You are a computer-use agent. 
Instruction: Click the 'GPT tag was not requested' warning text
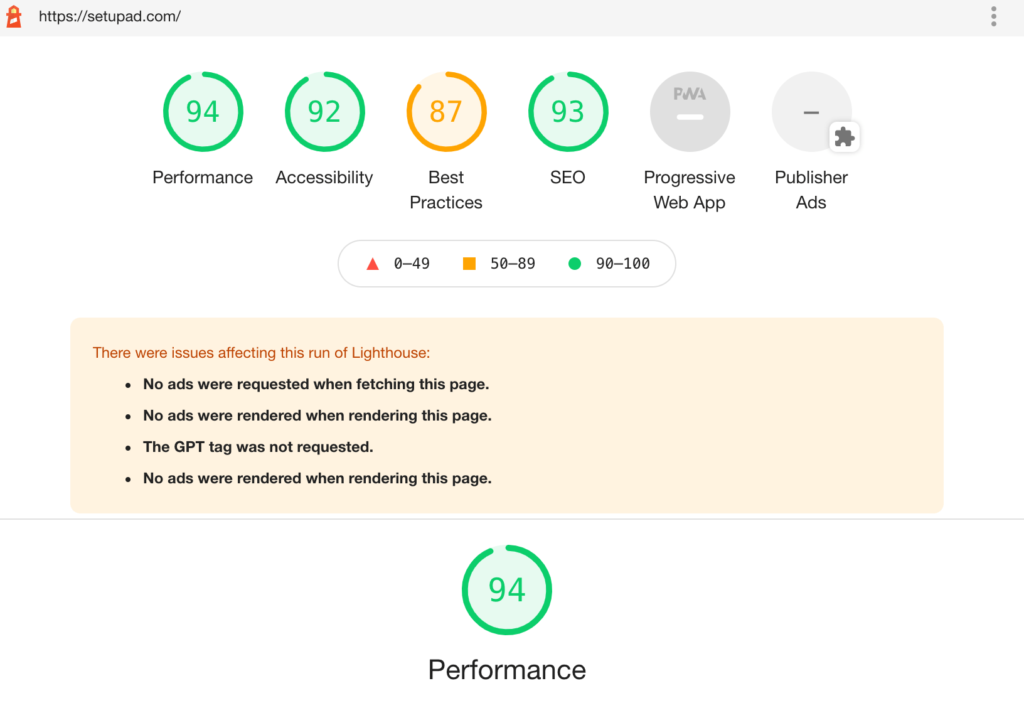(x=256, y=446)
